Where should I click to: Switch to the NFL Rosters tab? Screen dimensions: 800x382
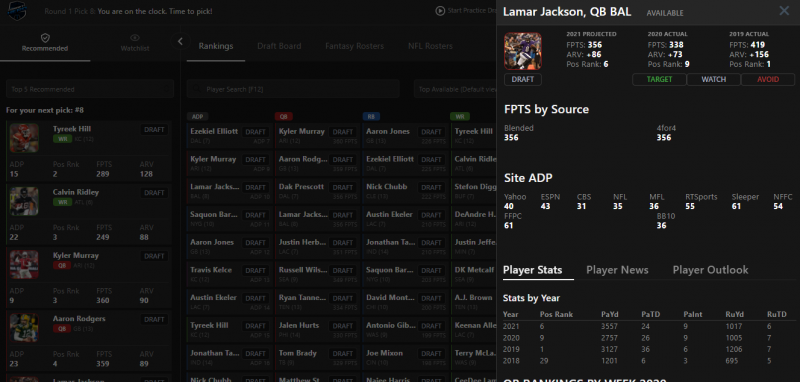[430, 46]
